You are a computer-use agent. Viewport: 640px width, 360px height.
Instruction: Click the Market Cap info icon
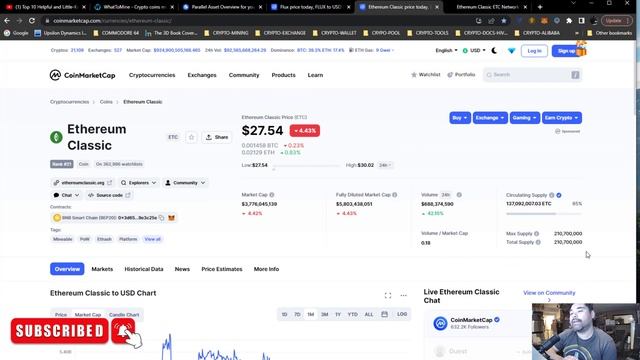point(272,195)
